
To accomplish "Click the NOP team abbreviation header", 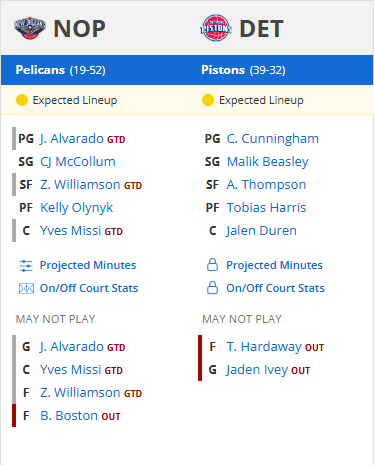I will point(79,29).
